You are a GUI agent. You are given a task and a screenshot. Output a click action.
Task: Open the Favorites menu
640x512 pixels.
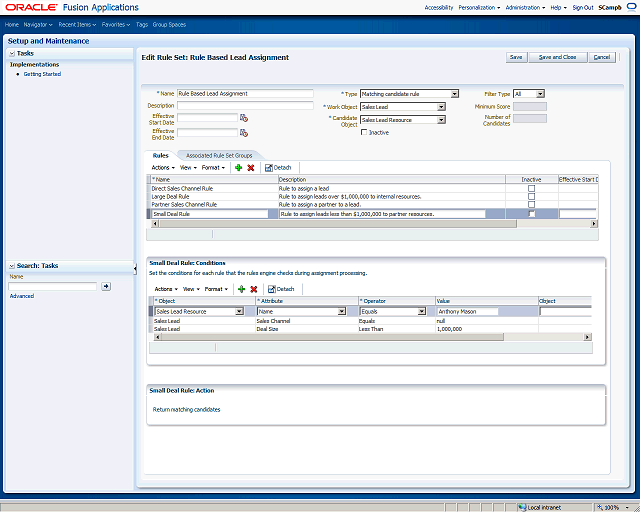[x=116, y=24]
